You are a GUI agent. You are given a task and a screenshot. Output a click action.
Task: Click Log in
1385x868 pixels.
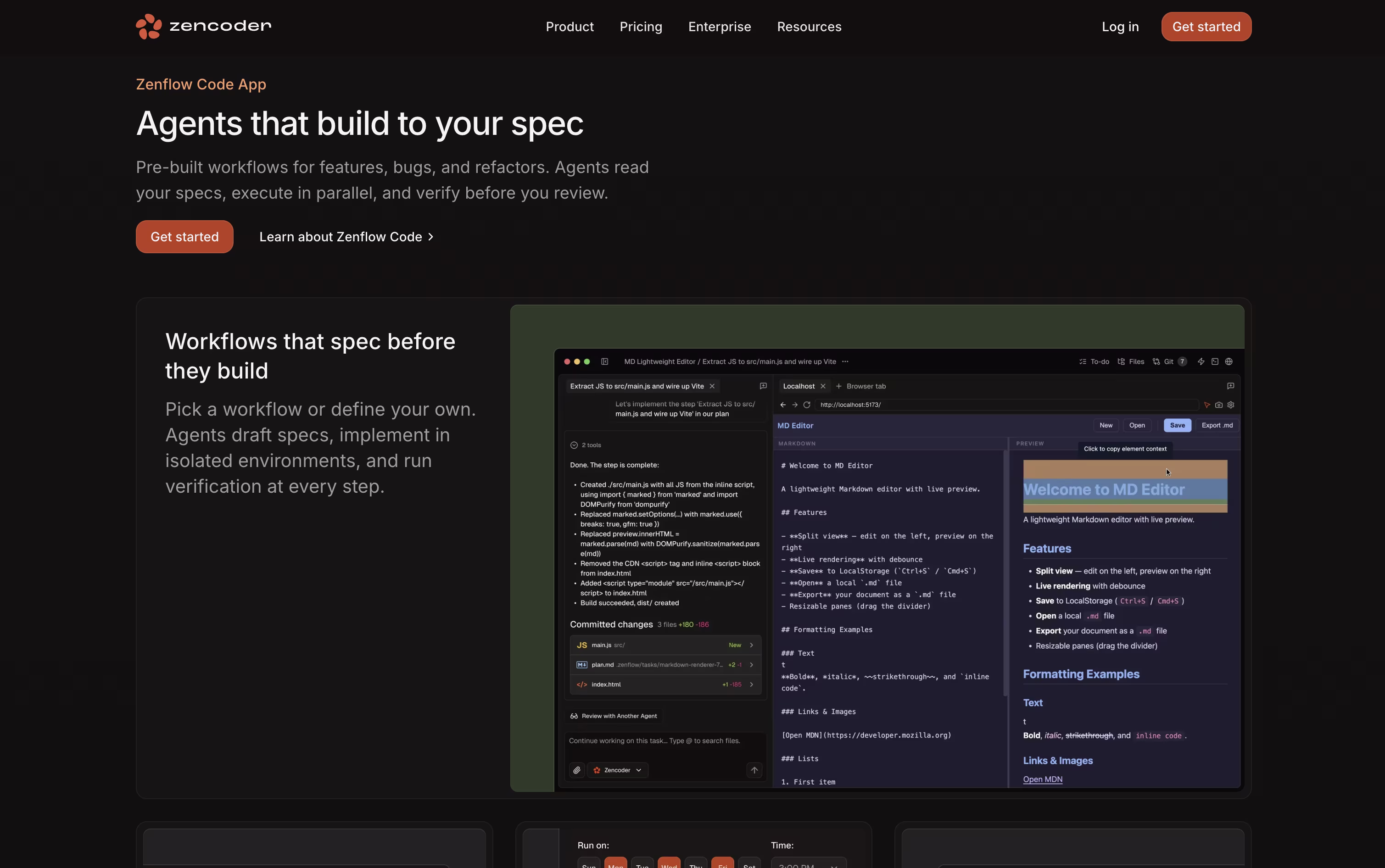point(1120,27)
